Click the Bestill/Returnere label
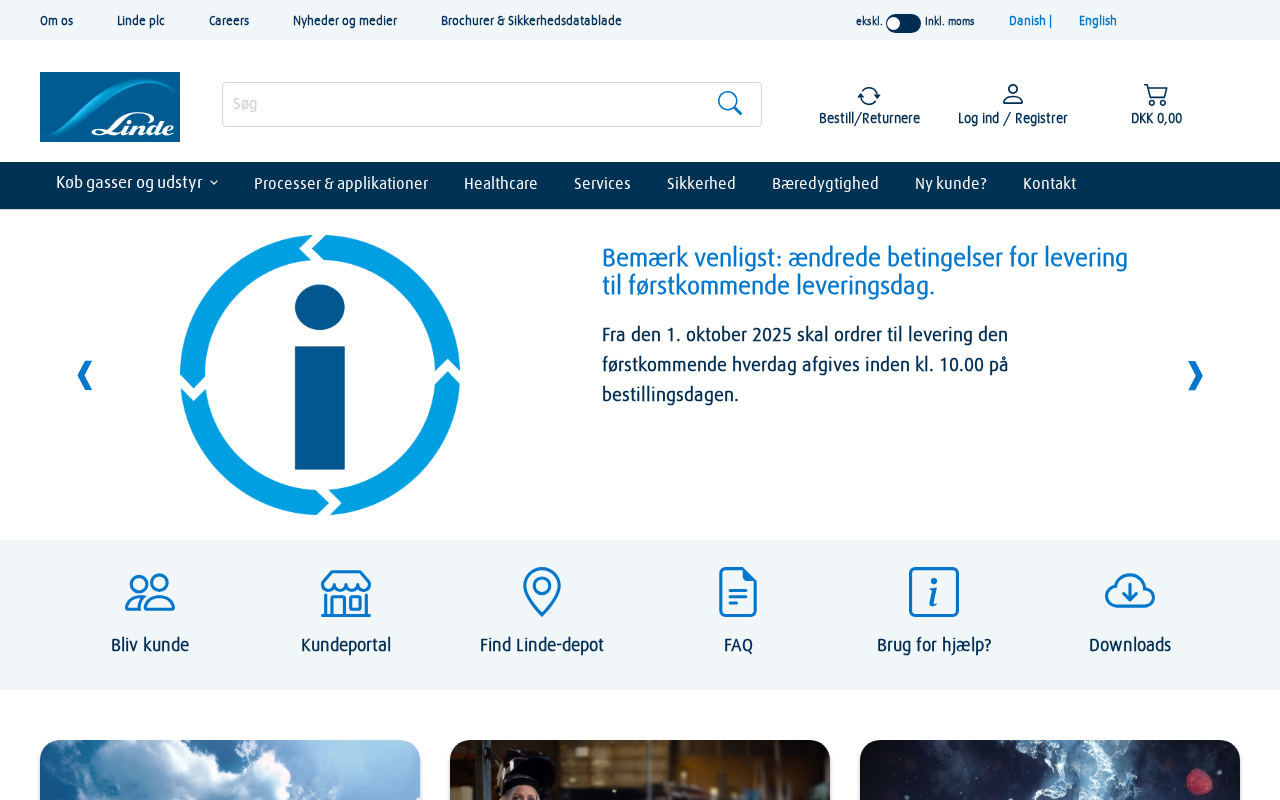 869,119
